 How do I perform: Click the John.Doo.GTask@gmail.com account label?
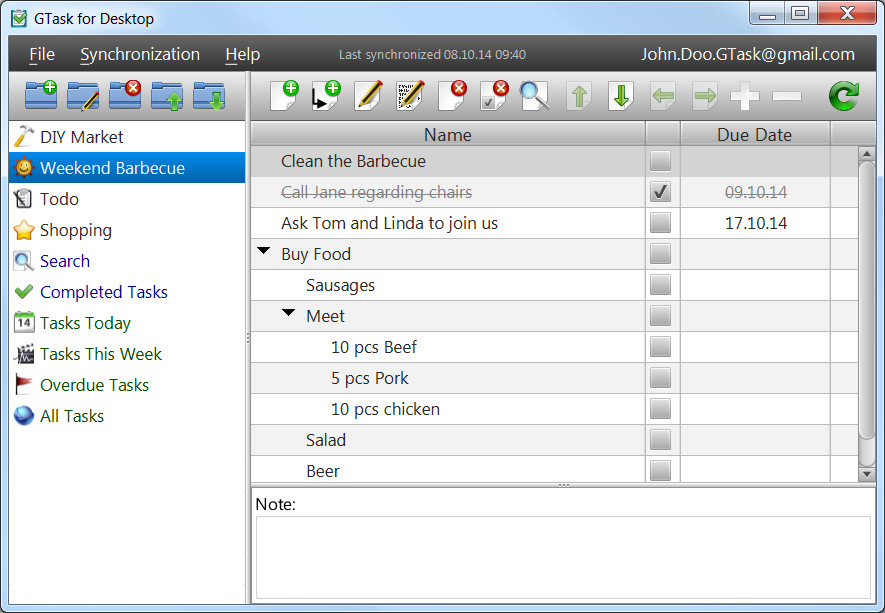747,54
